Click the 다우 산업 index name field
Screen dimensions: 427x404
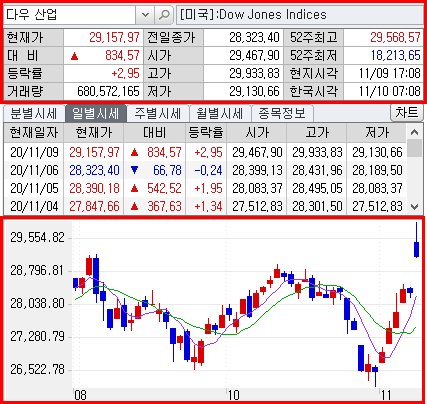coord(70,15)
